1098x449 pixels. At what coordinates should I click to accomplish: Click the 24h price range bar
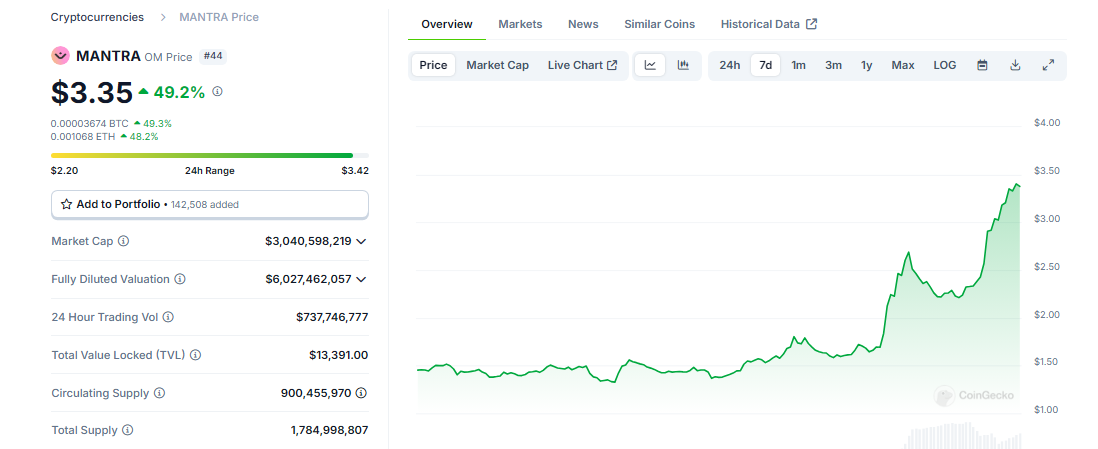coord(210,155)
